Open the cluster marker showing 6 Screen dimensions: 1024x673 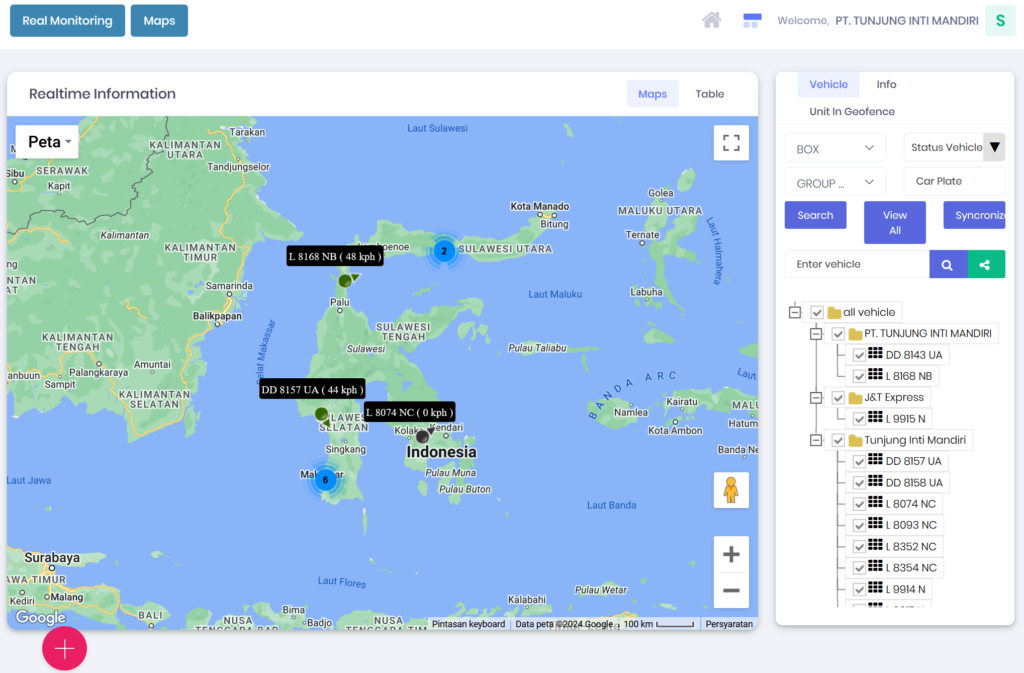point(325,480)
